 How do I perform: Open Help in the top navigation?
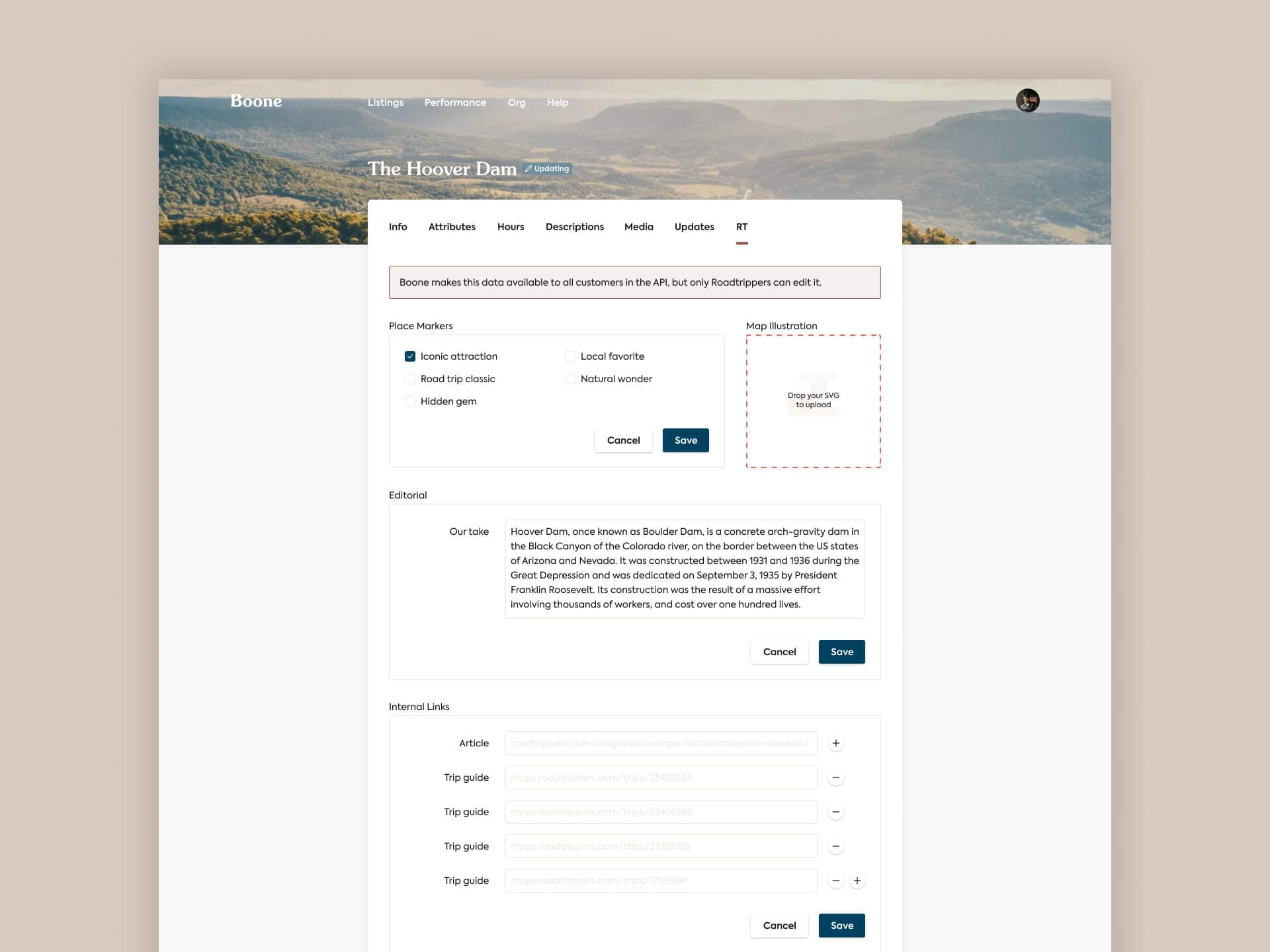(x=558, y=102)
